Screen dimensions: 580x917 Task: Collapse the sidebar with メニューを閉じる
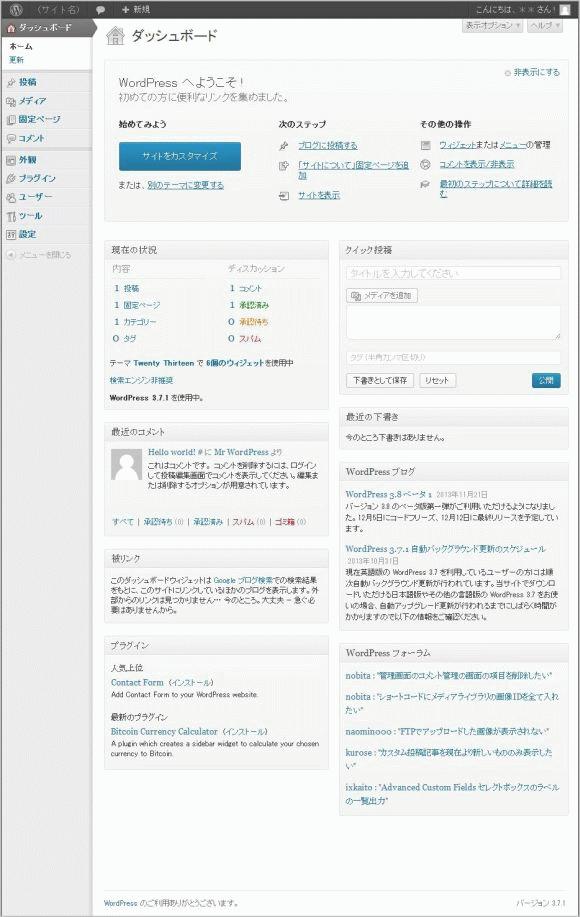pos(39,255)
